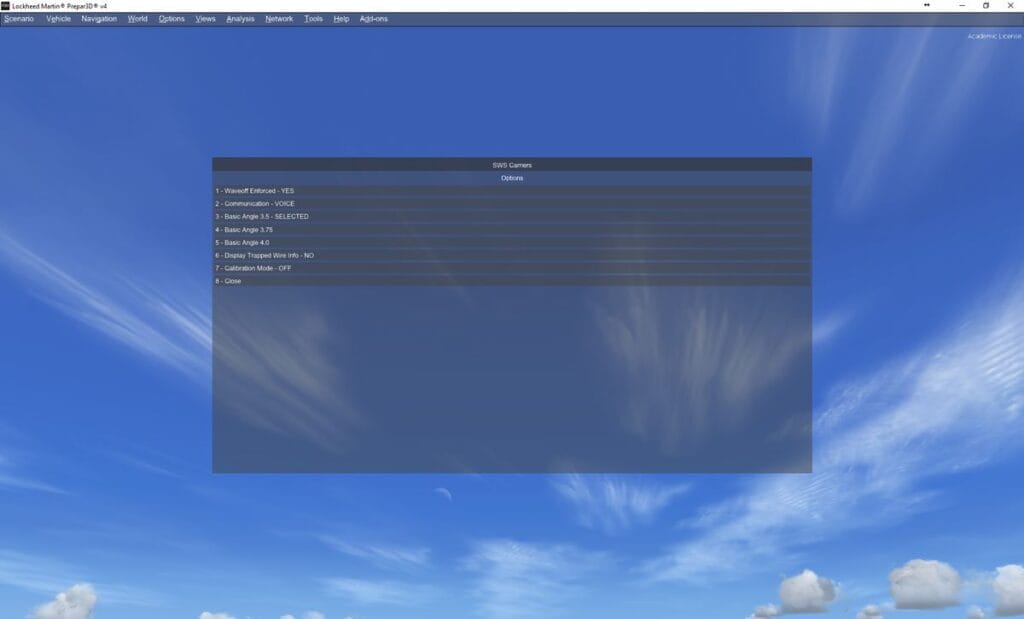Open the Help menu

(341, 19)
